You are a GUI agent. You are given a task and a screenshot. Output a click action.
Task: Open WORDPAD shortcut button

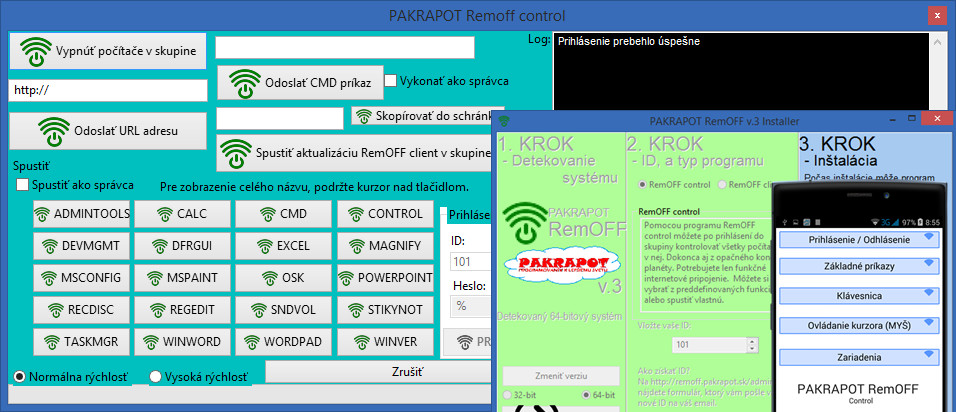click(x=284, y=342)
